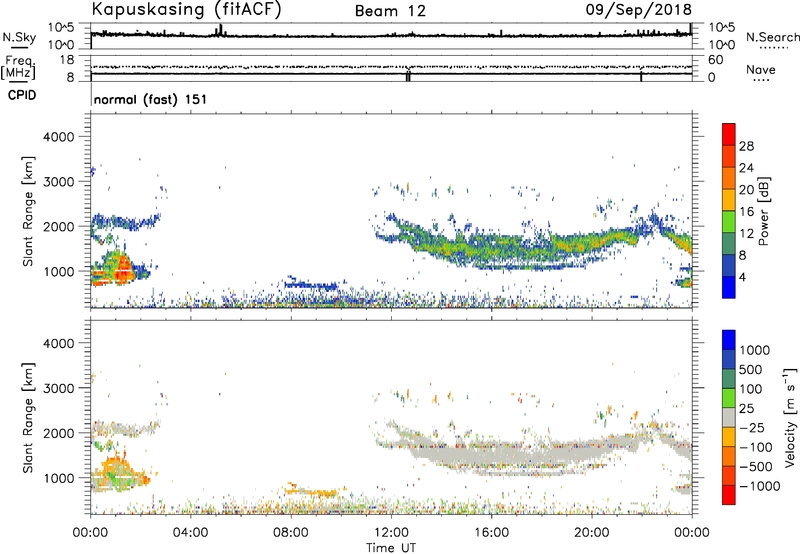The width and height of the screenshot is (800, 554).
Task: Click the Slant Range [km] label of power panel
Action: coord(28,211)
